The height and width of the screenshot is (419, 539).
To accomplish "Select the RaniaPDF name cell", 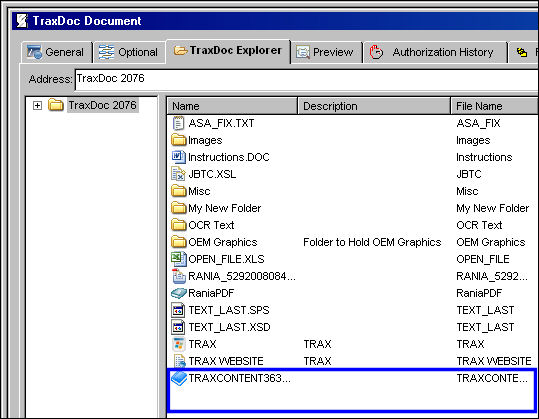I will coord(211,293).
